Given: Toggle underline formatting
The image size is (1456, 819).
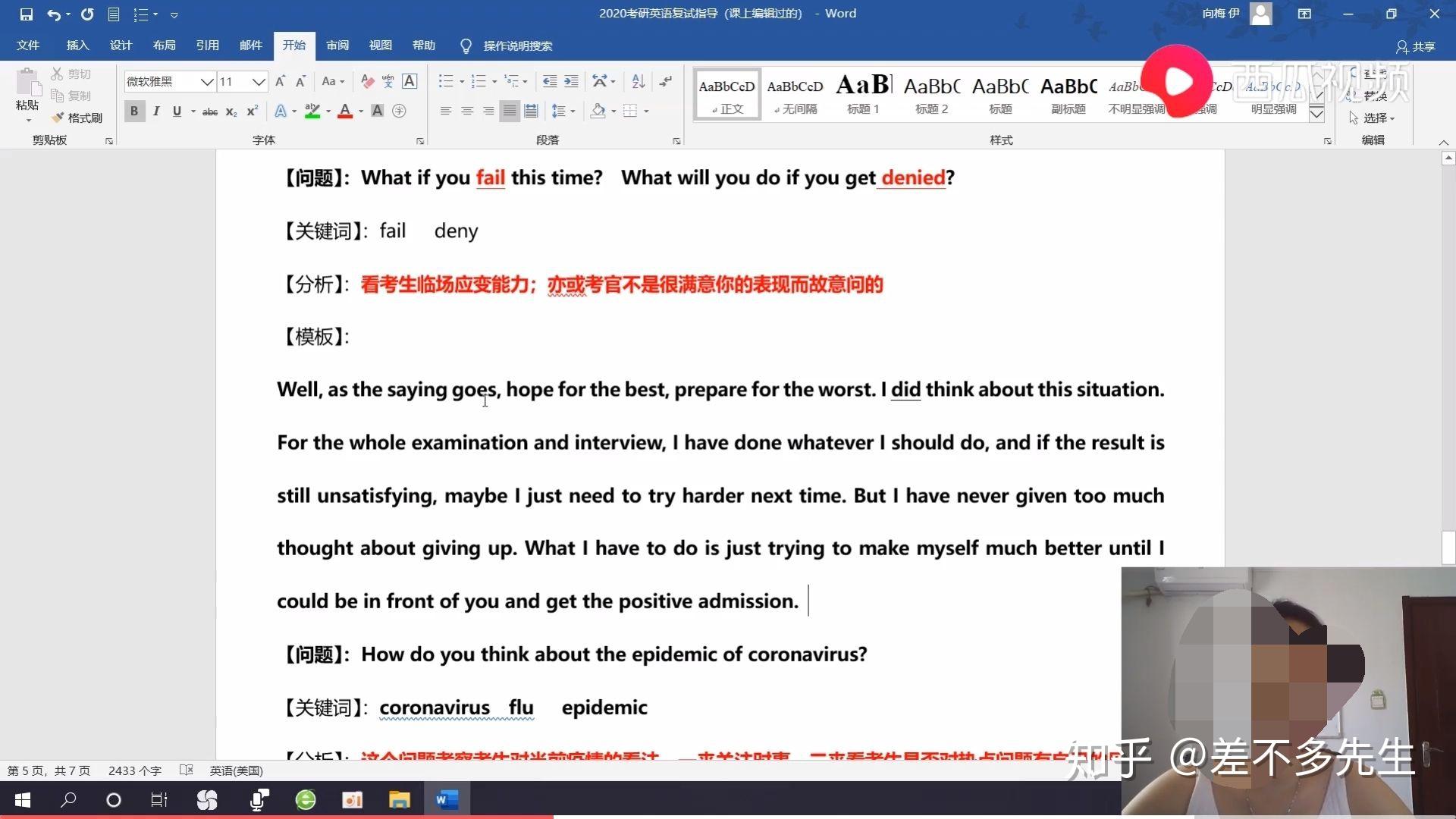Looking at the screenshot, I should 177,111.
